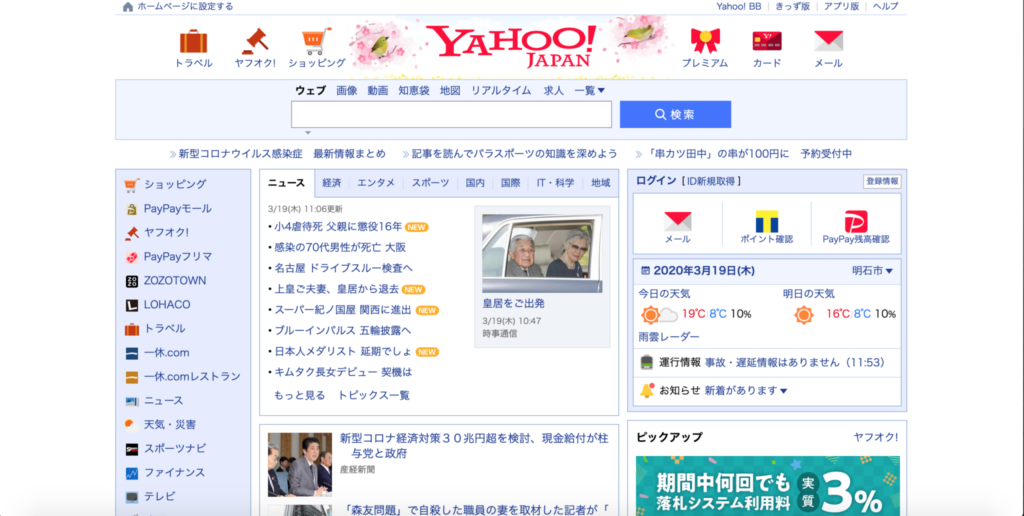Open 皇居をご出発 car photo thumbnail

542,253
